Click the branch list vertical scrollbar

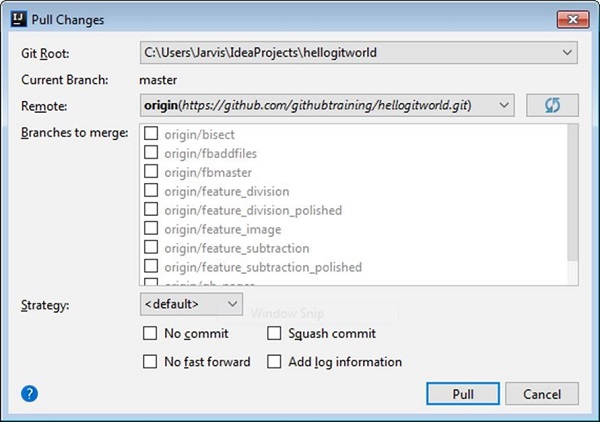572,190
